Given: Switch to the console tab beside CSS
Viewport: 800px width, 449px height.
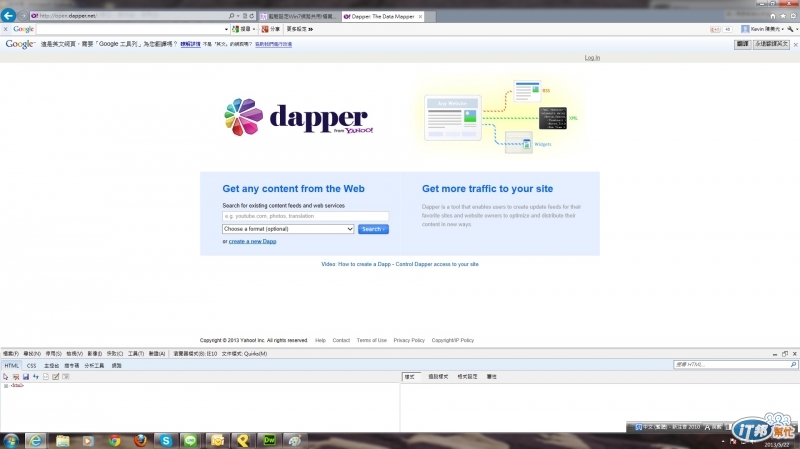Looking at the screenshot, I should (x=52, y=366).
